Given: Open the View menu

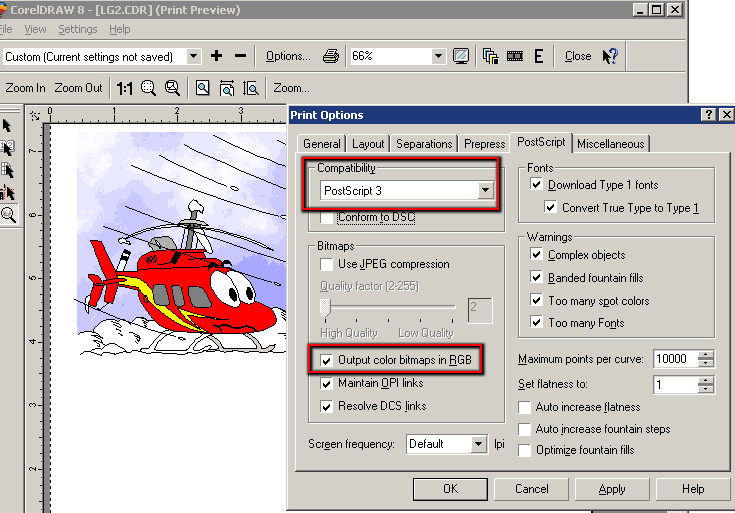Looking at the screenshot, I should tap(35, 30).
